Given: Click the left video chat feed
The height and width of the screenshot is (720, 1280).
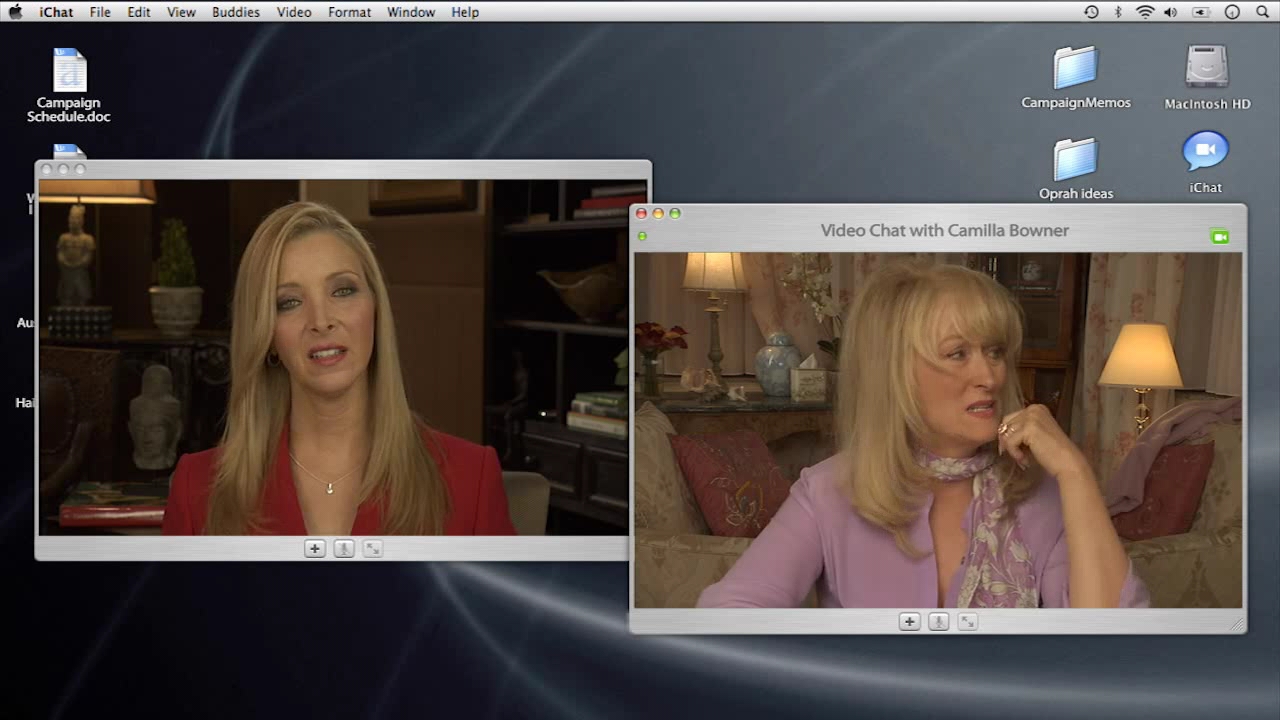Looking at the screenshot, I should [x=334, y=358].
